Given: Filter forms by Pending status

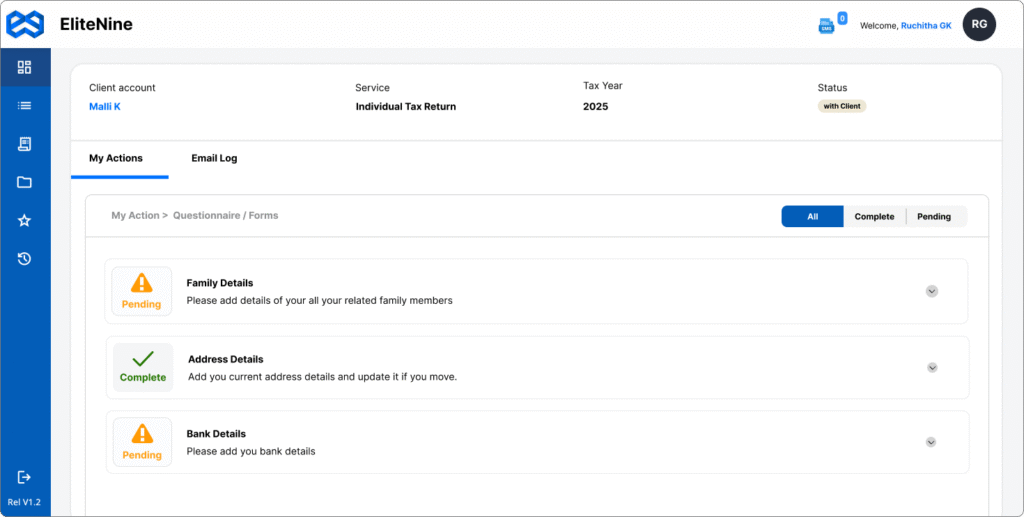Looking at the screenshot, I should coord(934,216).
